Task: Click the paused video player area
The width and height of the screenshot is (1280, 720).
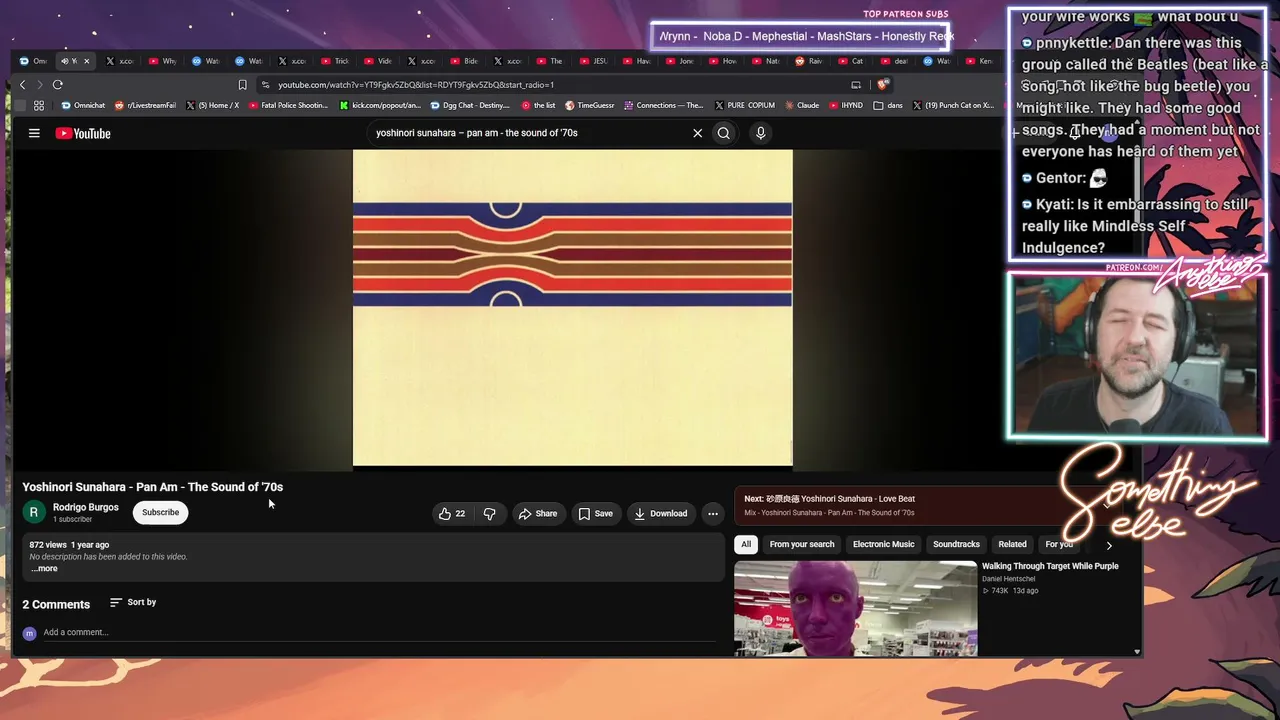Action: coord(573,308)
